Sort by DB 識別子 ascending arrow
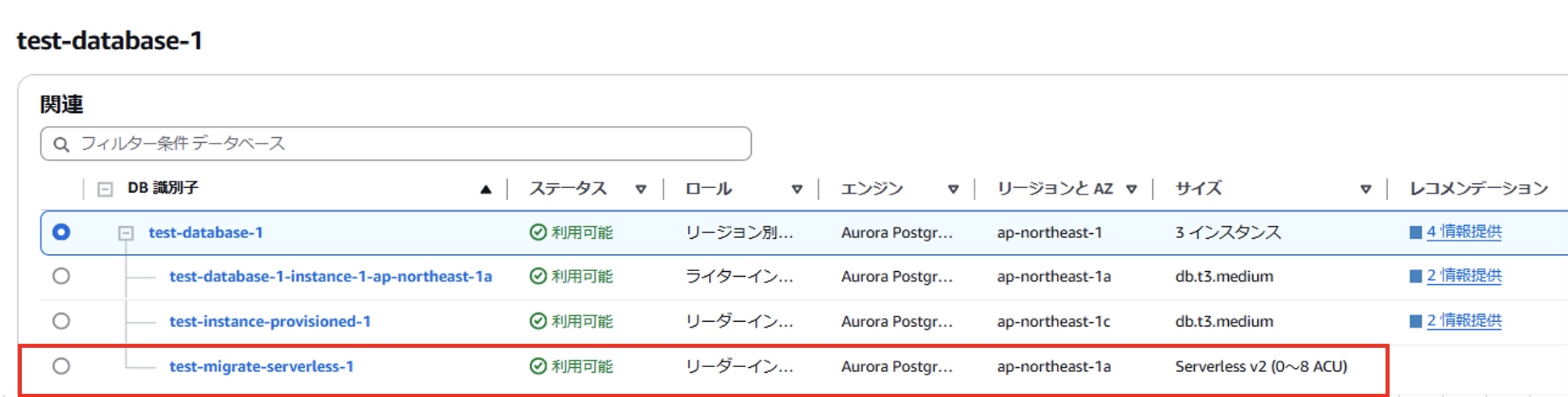Image resolution: width=1568 pixels, height=397 pixels. click(485, 190)
